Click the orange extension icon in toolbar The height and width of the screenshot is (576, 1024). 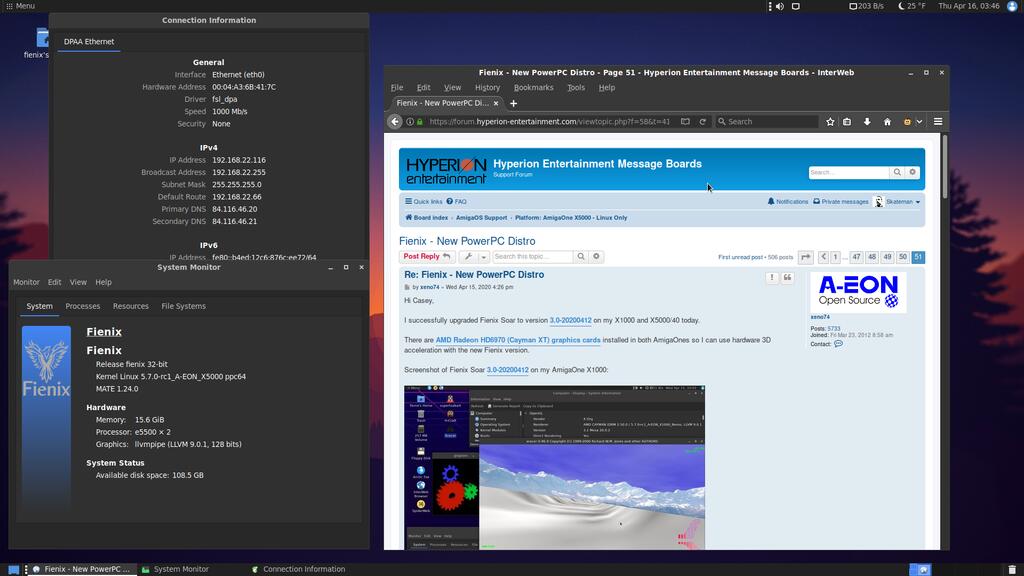[x=907, y=121]
